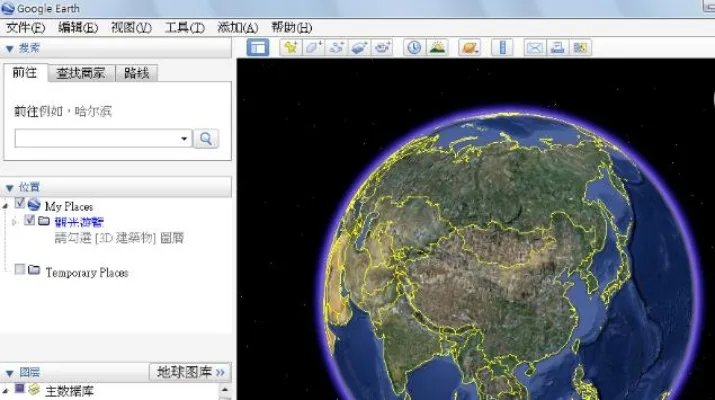The image size is (715, 400).
Task: Open the 工具(T) menu
Action: coord(185,28)
